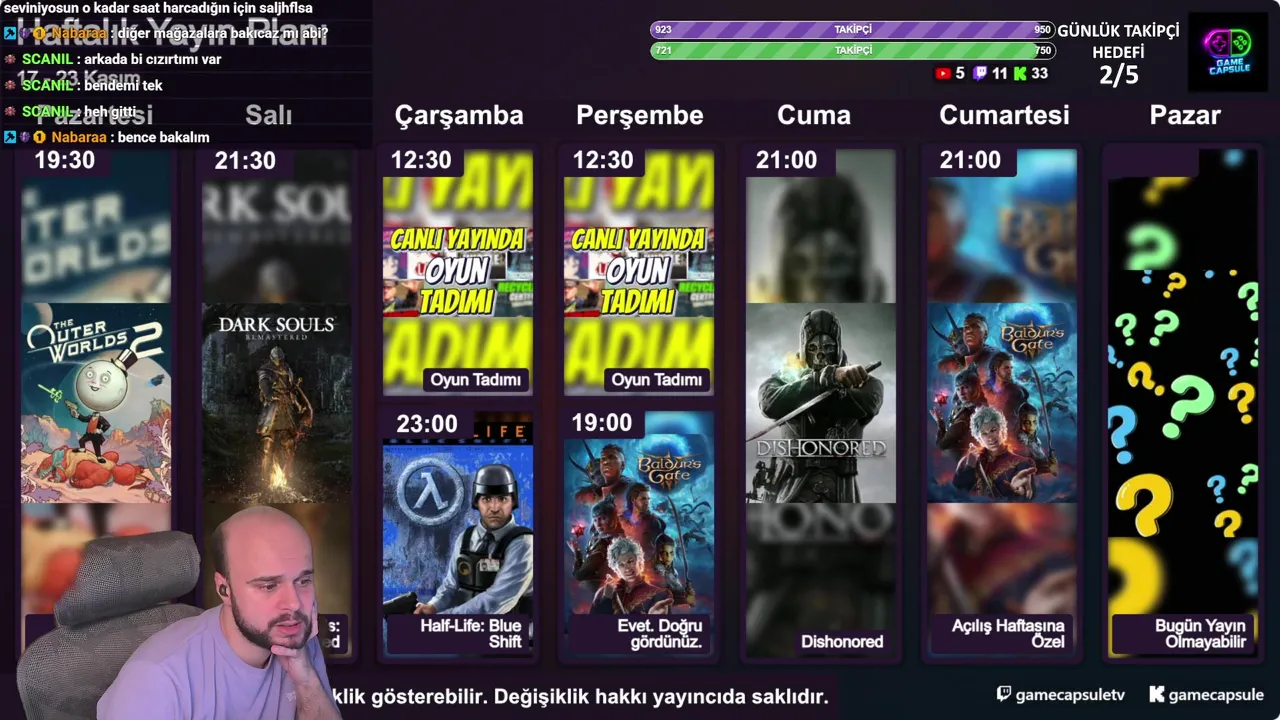This screenshot has height=720, width=1280.
Task: Open the Dishonored masked figure cover
Action: coord(821,403)
